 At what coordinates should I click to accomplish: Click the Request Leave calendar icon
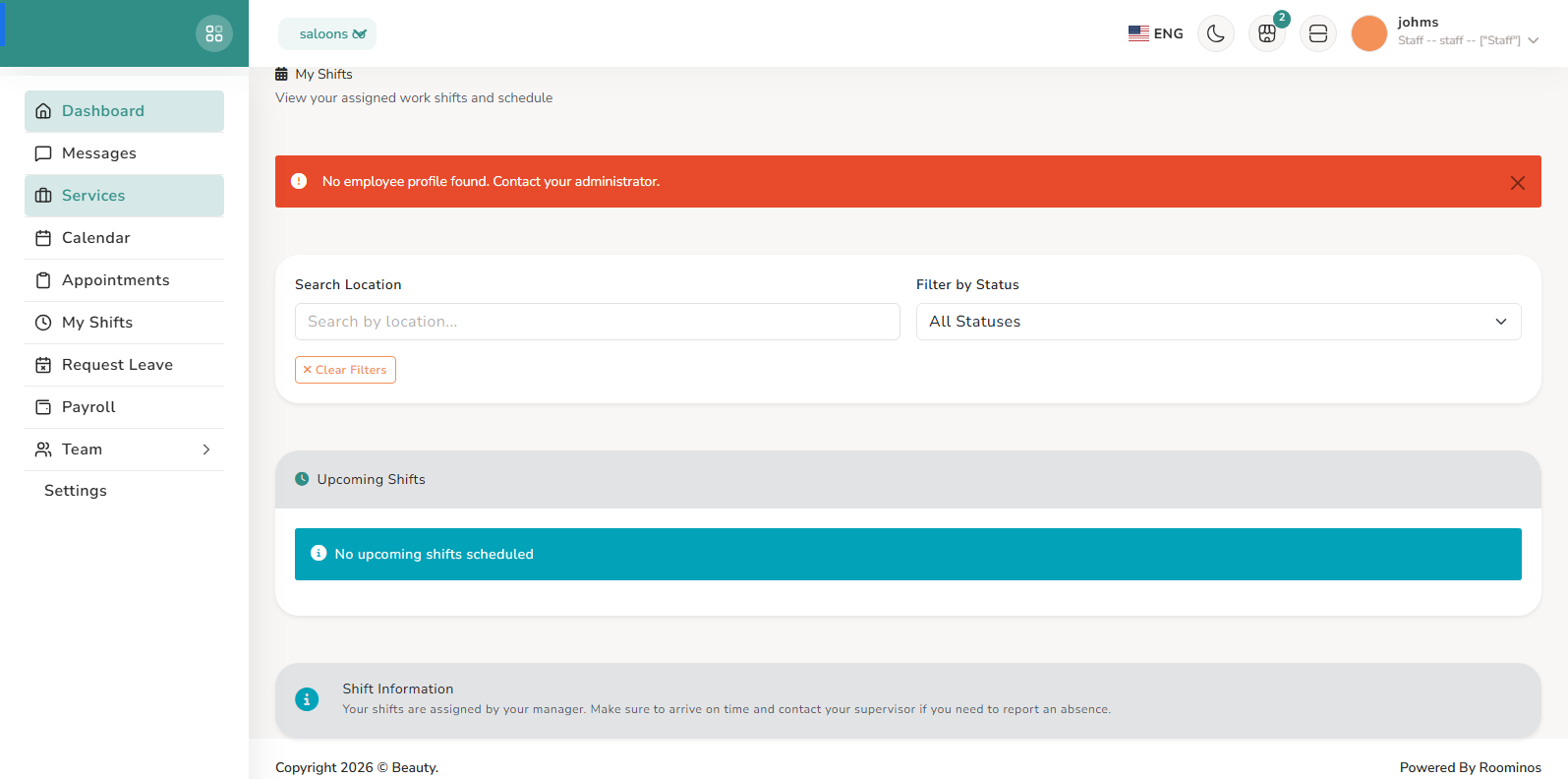click(43, 365)
